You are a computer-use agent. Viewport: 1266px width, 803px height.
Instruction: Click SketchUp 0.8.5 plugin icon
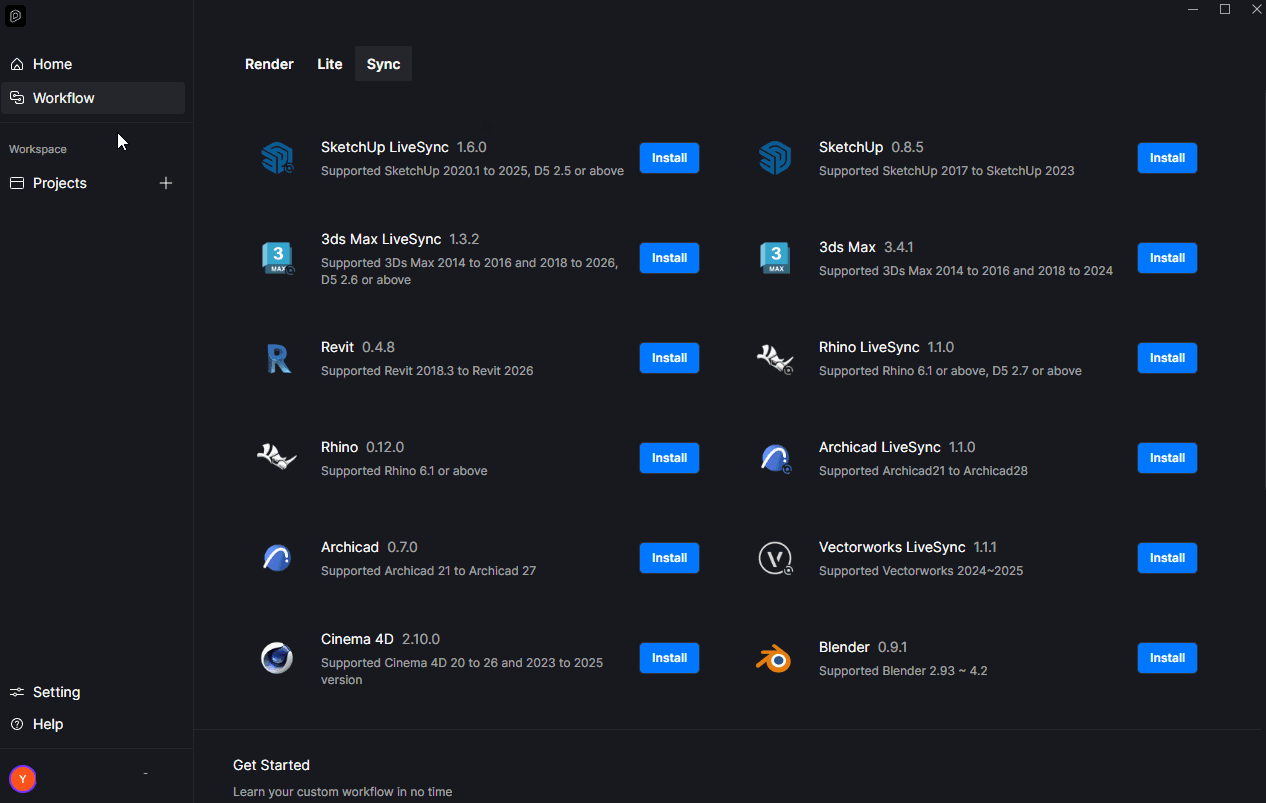coord(775,158)
